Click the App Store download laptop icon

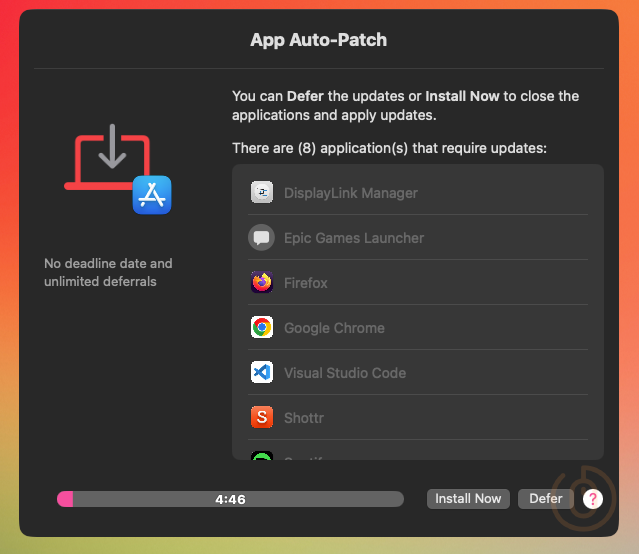118,169
